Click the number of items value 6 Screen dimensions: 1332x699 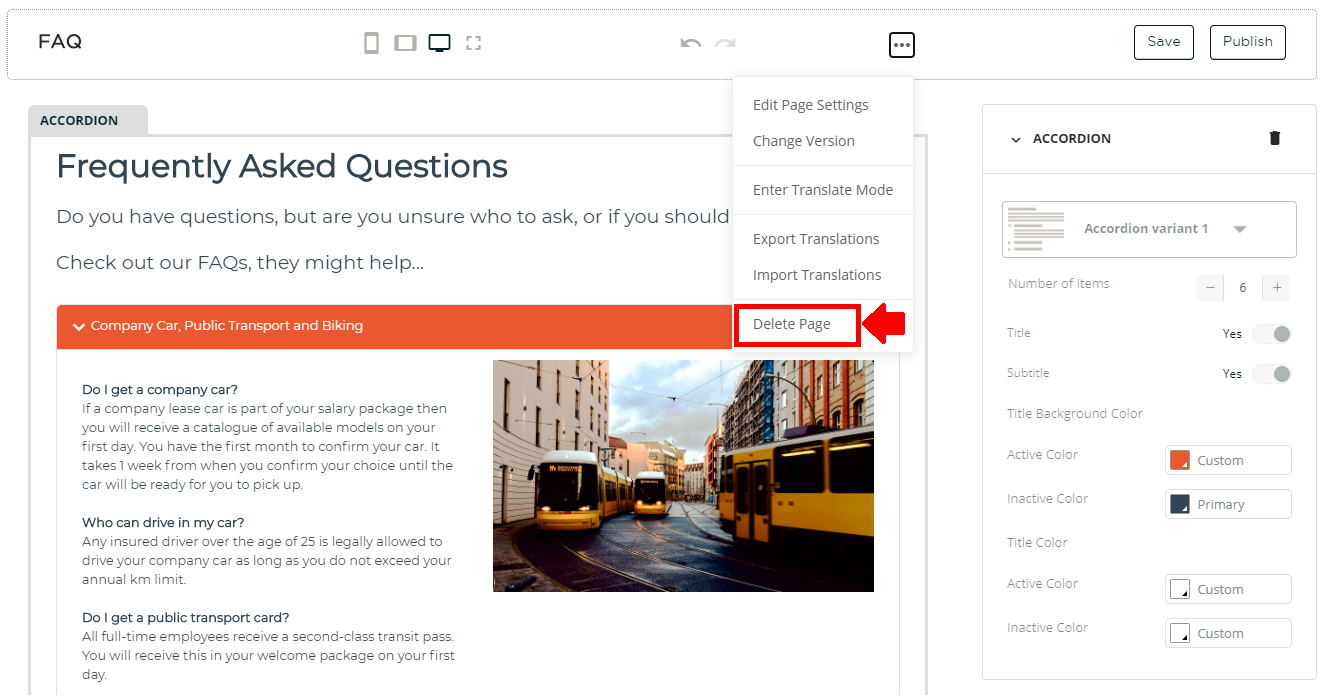pos(1243,288)
